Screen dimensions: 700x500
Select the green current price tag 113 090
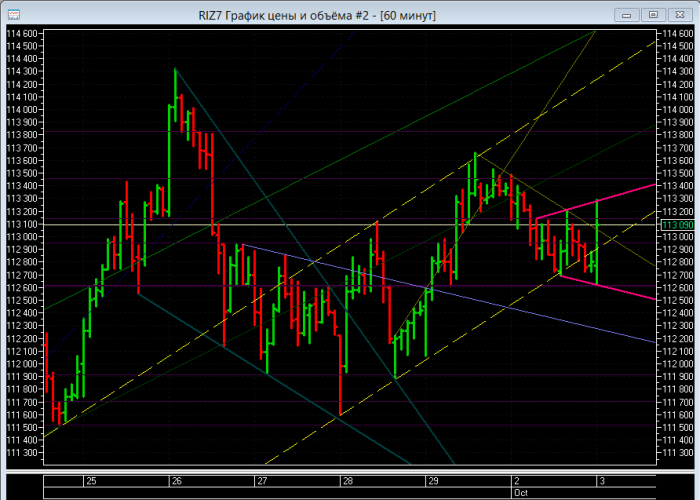[677, 225]
